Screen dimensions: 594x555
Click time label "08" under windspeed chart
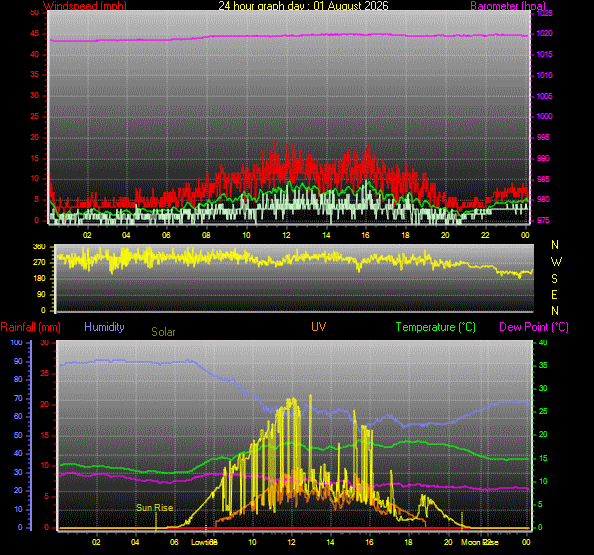[x=206, y=235]
